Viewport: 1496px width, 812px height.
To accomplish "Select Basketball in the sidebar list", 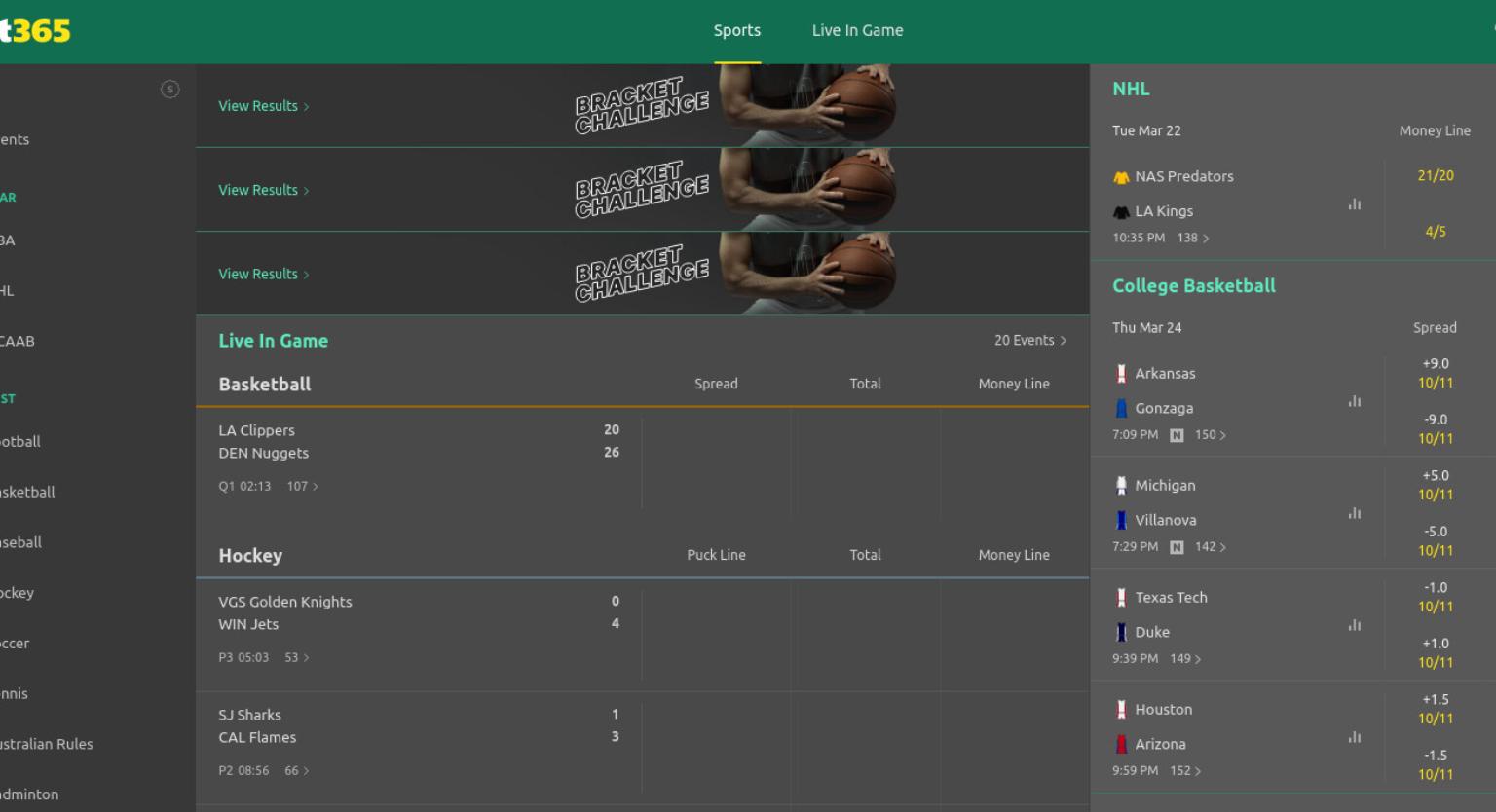I will pos(27,492).
